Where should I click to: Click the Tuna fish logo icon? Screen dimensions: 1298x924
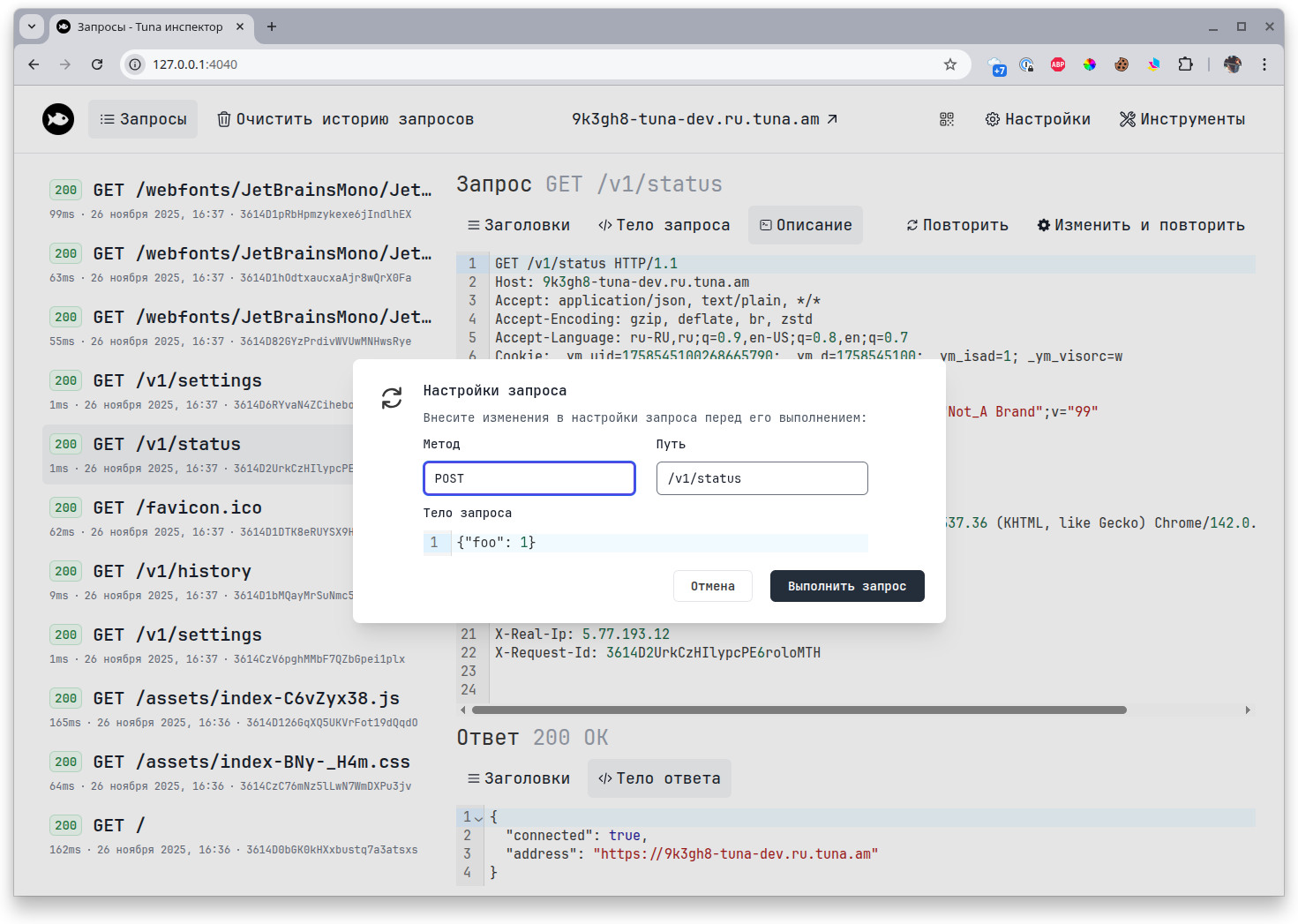click(x=58, y=119)
